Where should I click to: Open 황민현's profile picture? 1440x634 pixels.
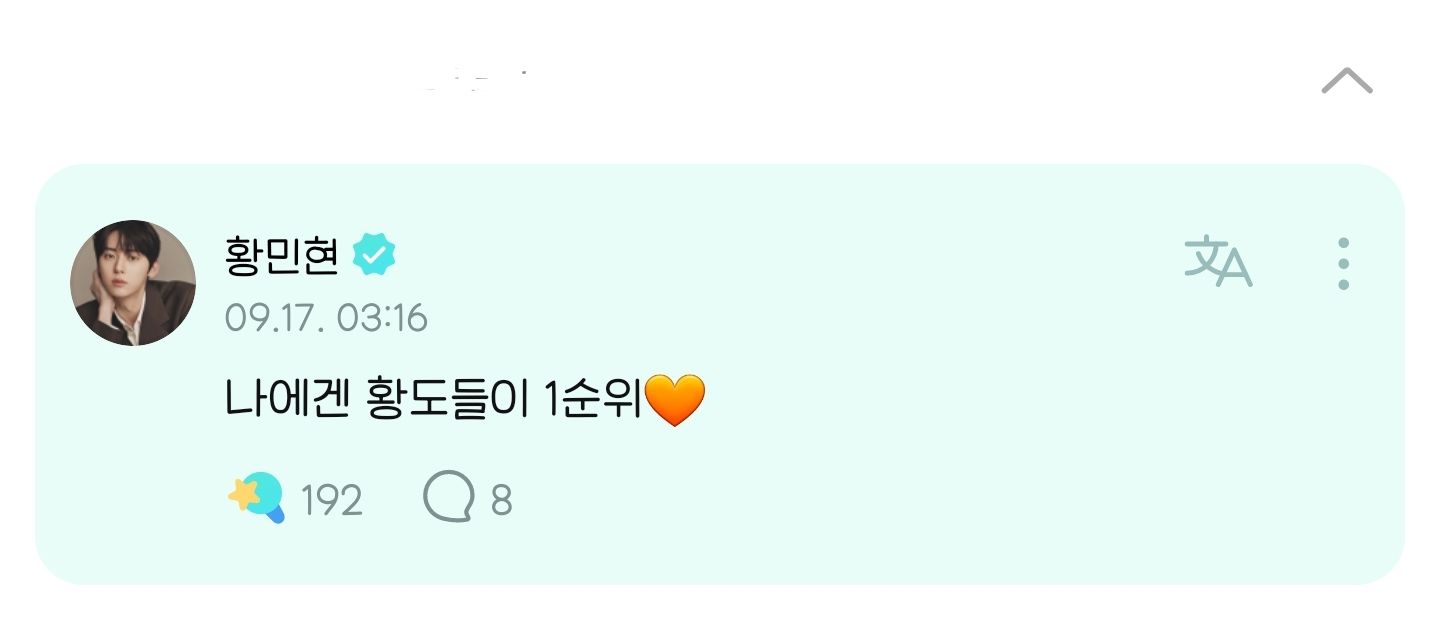point(133,283)
